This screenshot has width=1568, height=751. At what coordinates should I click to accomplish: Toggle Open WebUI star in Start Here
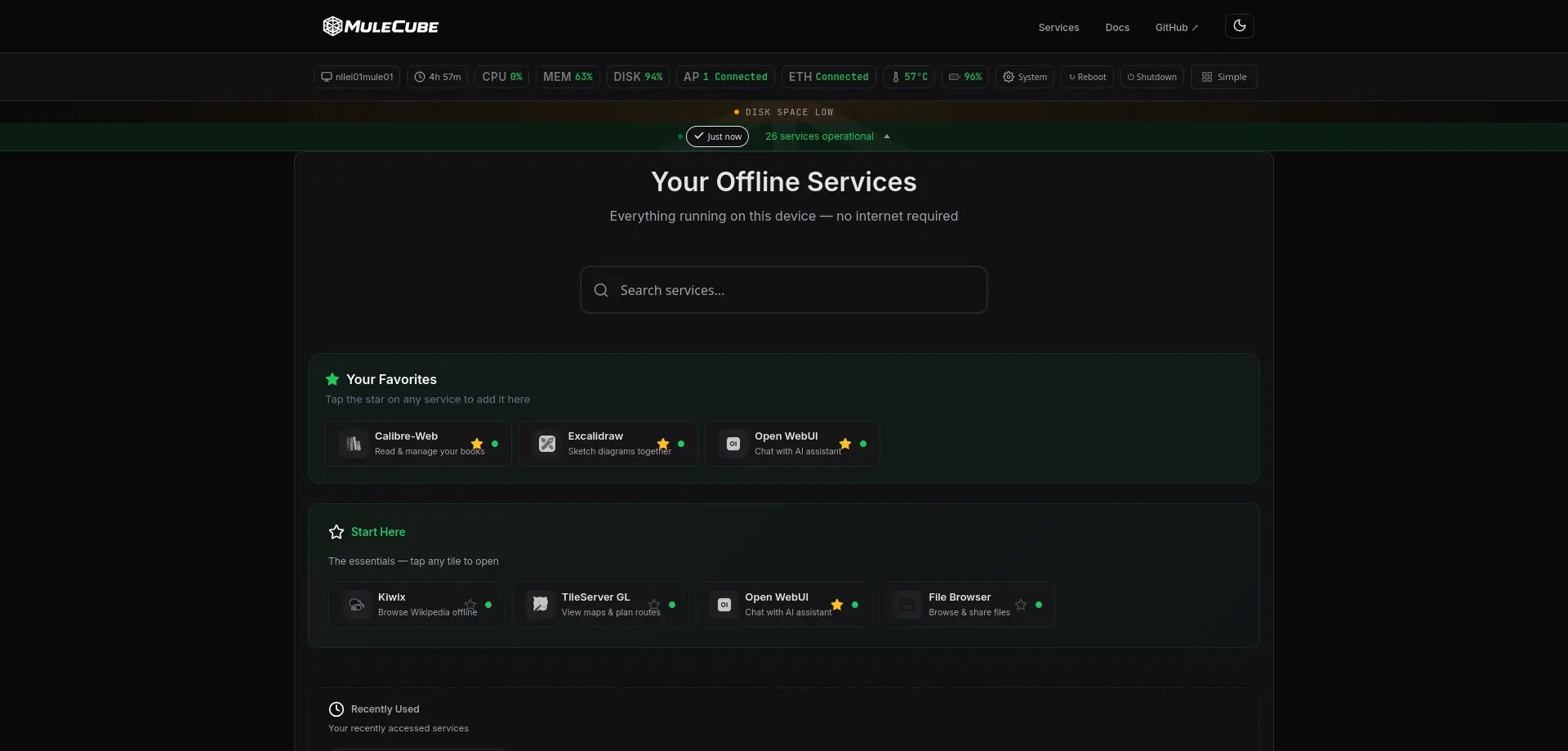(x=837, y=605)
